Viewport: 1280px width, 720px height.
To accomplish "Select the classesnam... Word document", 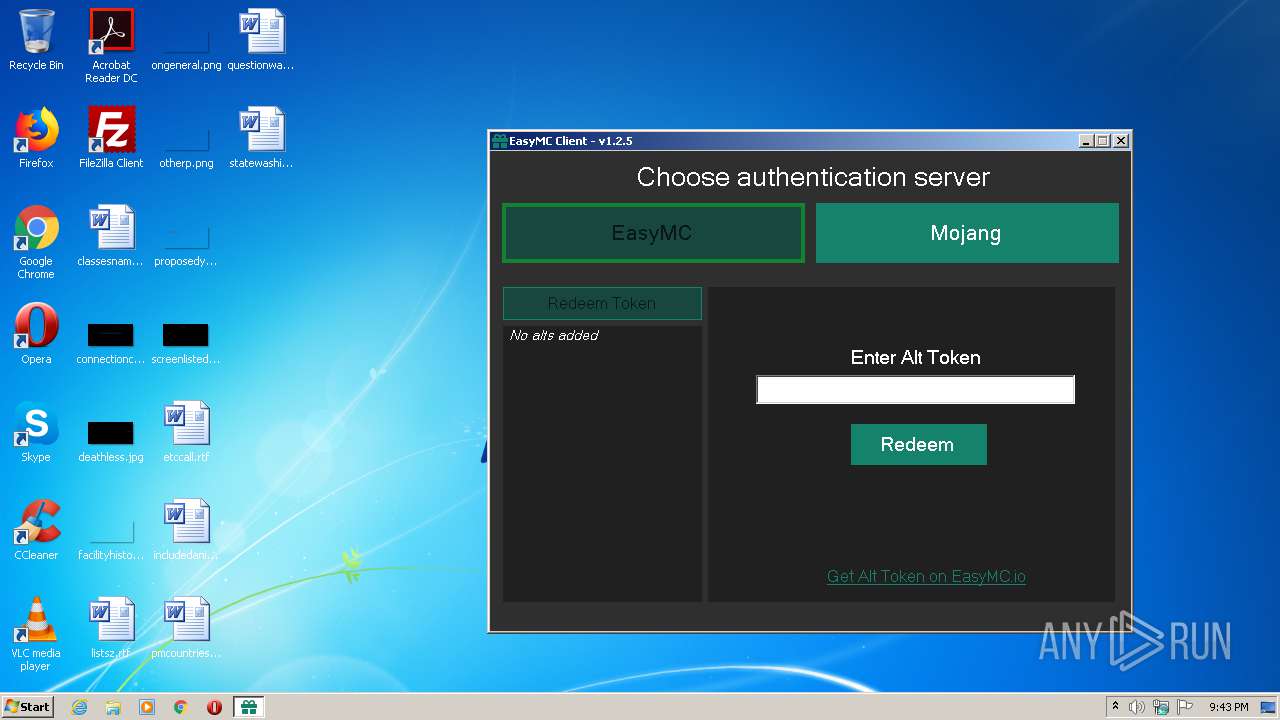I will click(111, 237).
